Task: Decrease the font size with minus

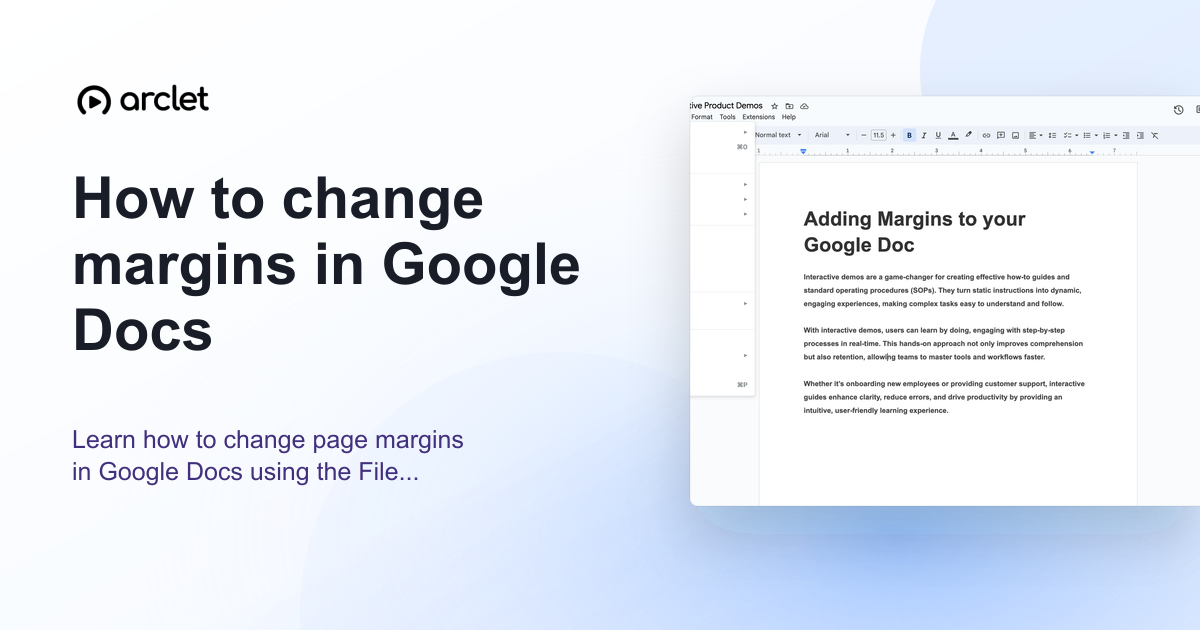Action: click(864, 135)
